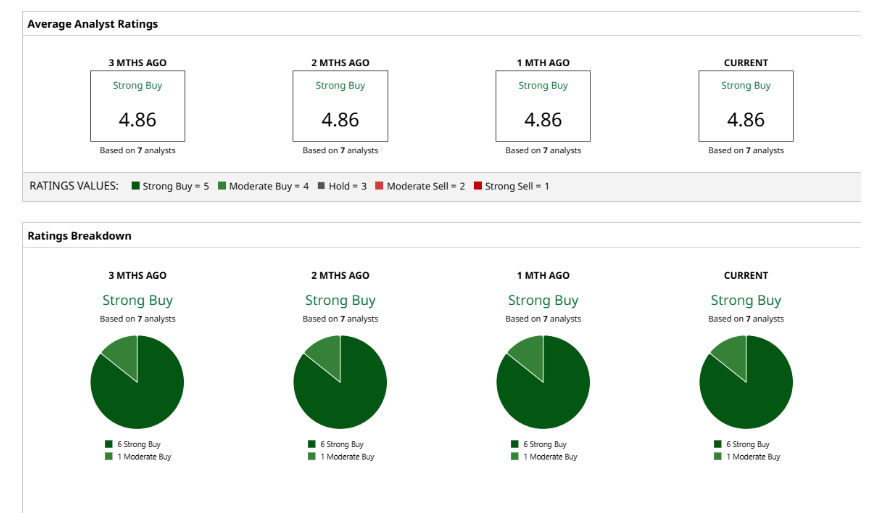Select the 2 MTHS AGO average rating box
The width and height of the screenshot is (882, 513).
[340, 106]
